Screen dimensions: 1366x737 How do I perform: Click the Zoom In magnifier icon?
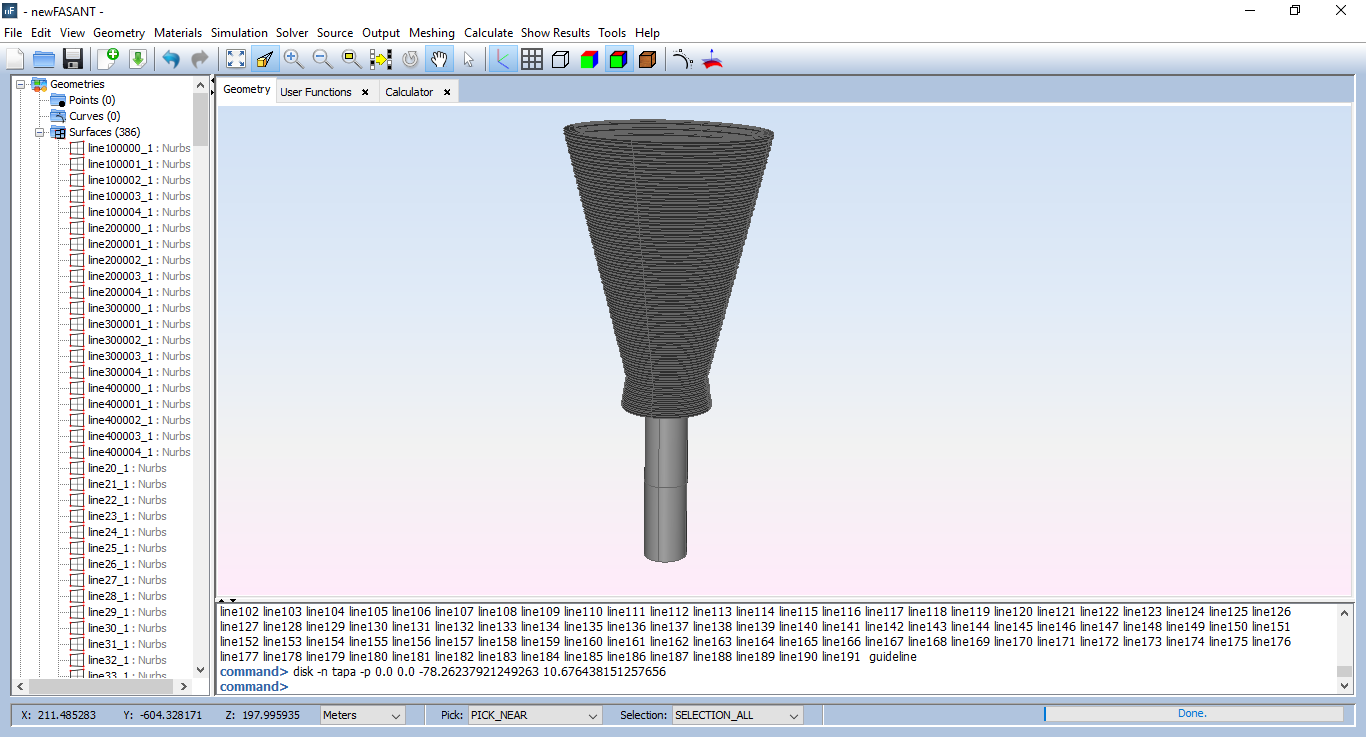293,59
